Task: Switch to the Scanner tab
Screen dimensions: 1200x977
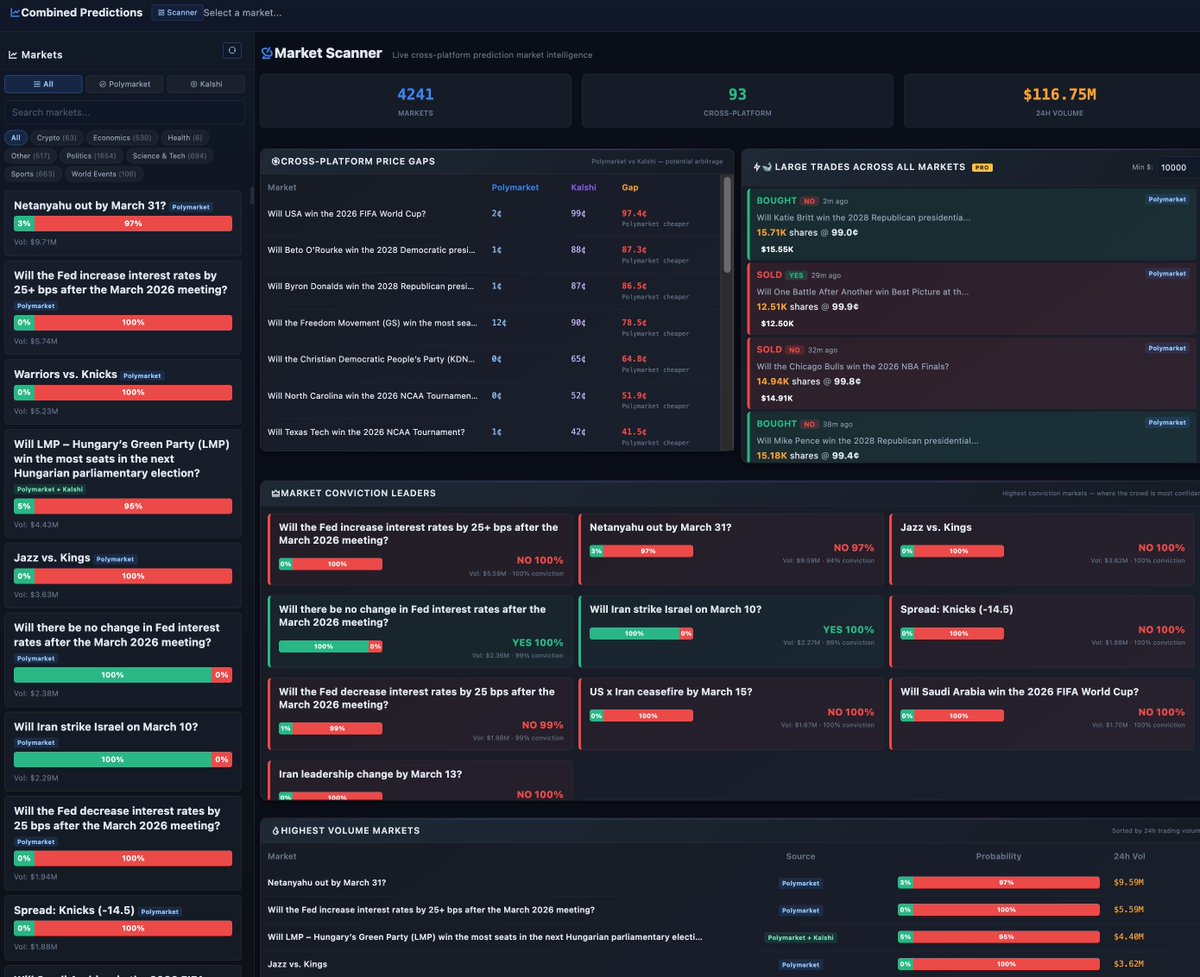Action: pos(175,13)
